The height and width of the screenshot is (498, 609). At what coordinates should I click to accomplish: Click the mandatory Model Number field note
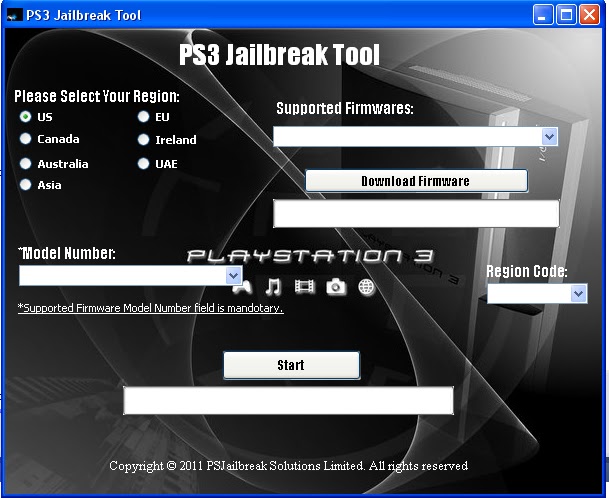point(151,308)
